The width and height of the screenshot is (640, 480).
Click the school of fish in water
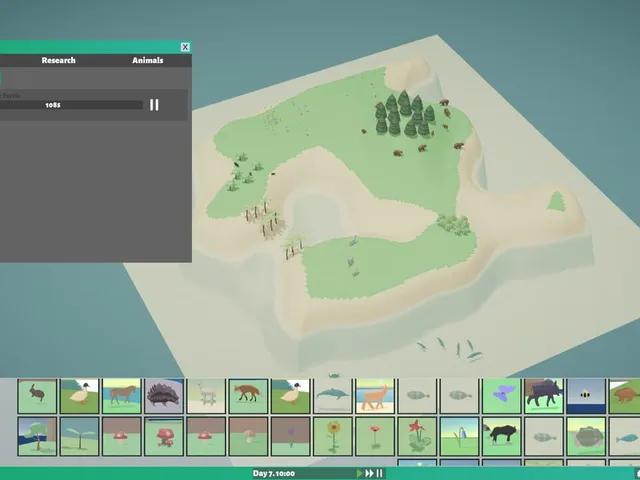point(451,350)
